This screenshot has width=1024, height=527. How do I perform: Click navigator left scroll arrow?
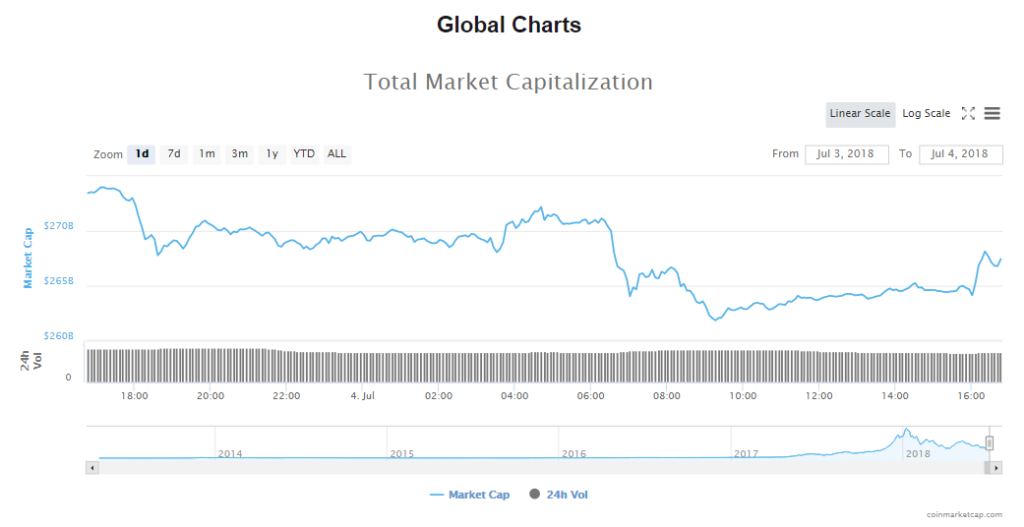(x=93, y=467)
